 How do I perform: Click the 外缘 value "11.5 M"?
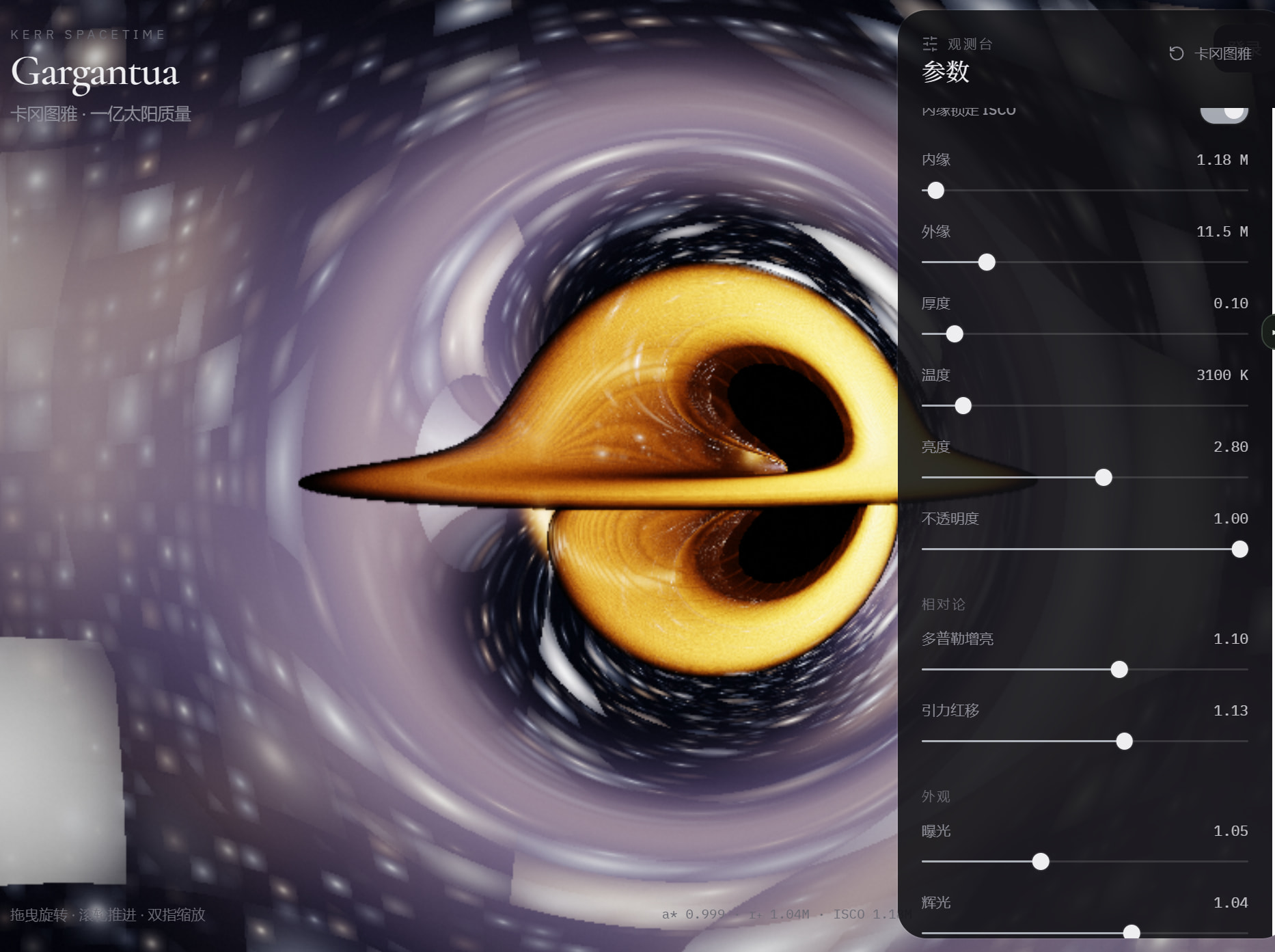1222,232
